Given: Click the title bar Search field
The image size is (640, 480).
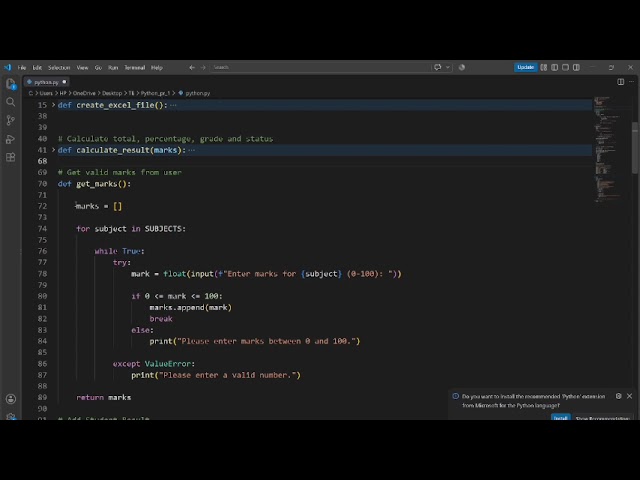Looking at the screenshot, I should pyautogui.click(x=320, y=67).
